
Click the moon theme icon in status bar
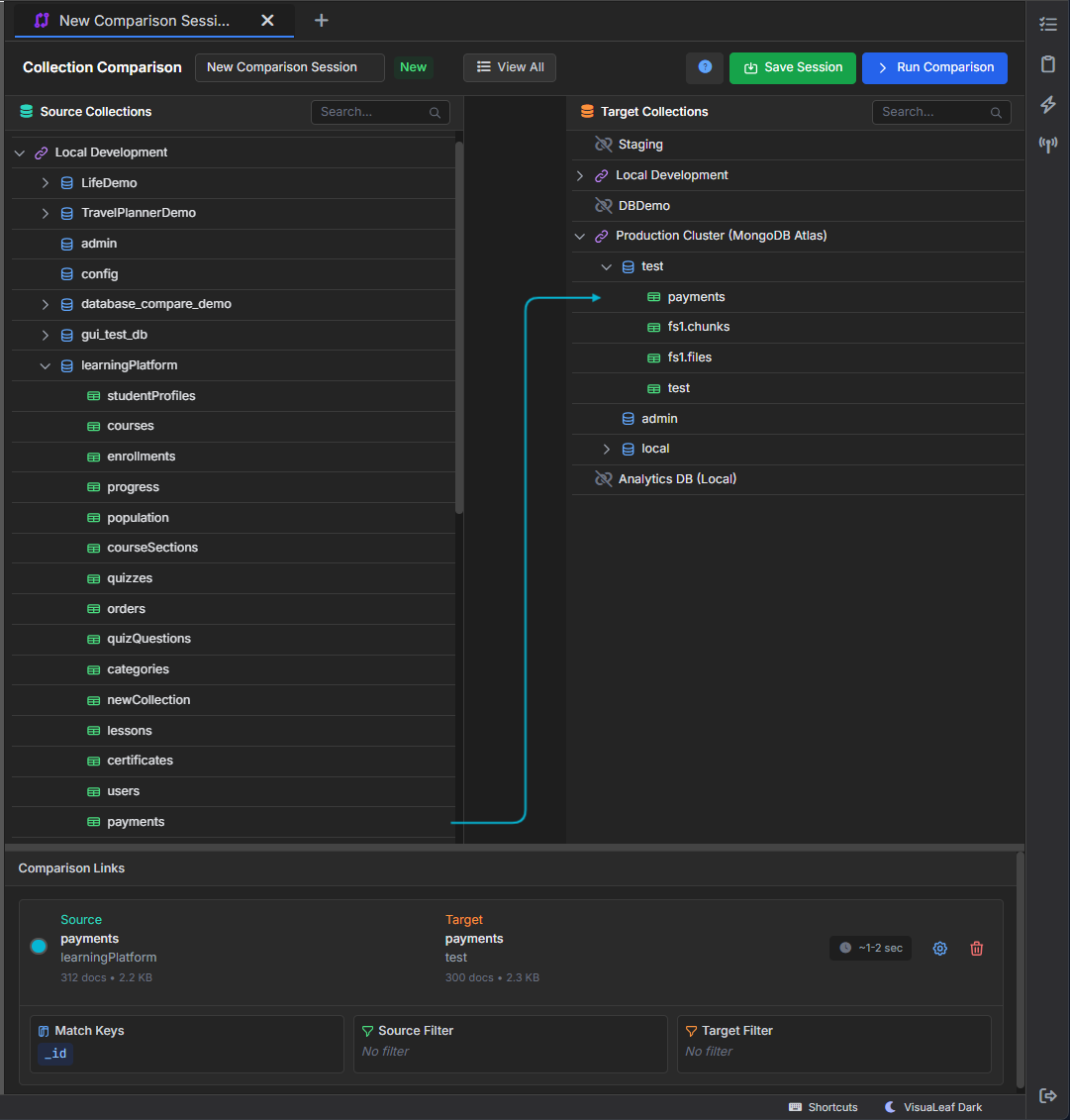coord(890,1106)
